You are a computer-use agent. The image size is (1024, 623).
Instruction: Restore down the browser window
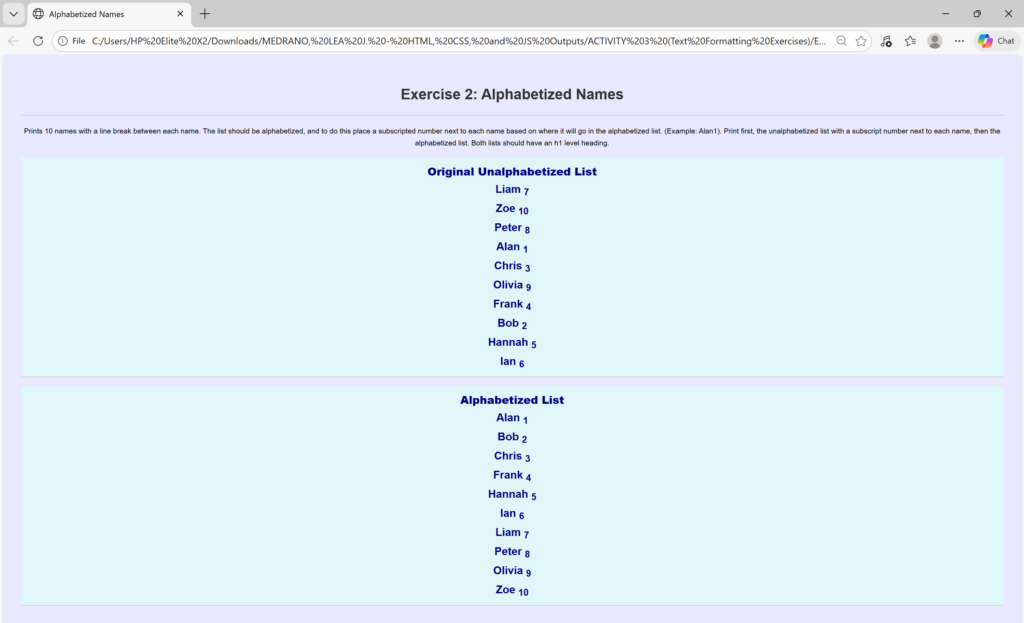(x=976, y=14)
